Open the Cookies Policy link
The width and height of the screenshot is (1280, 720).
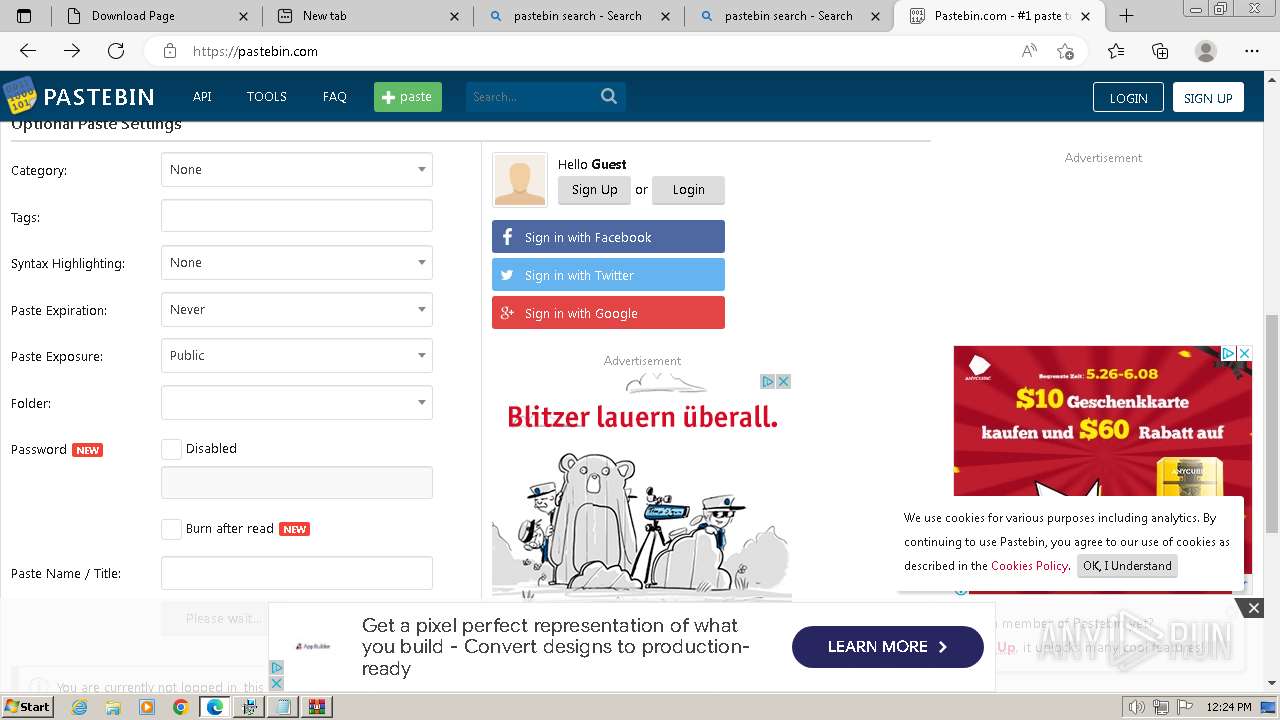coord(1029,566)
